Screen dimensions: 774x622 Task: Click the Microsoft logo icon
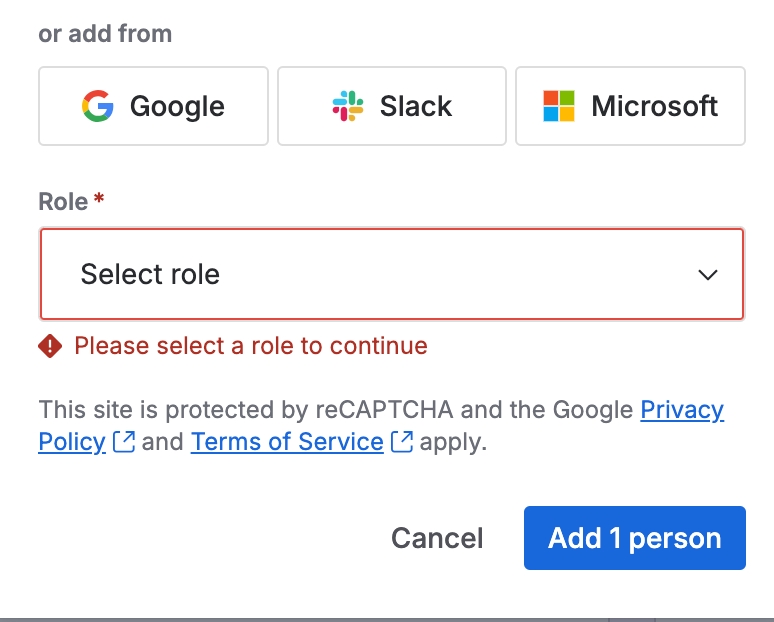559,106
